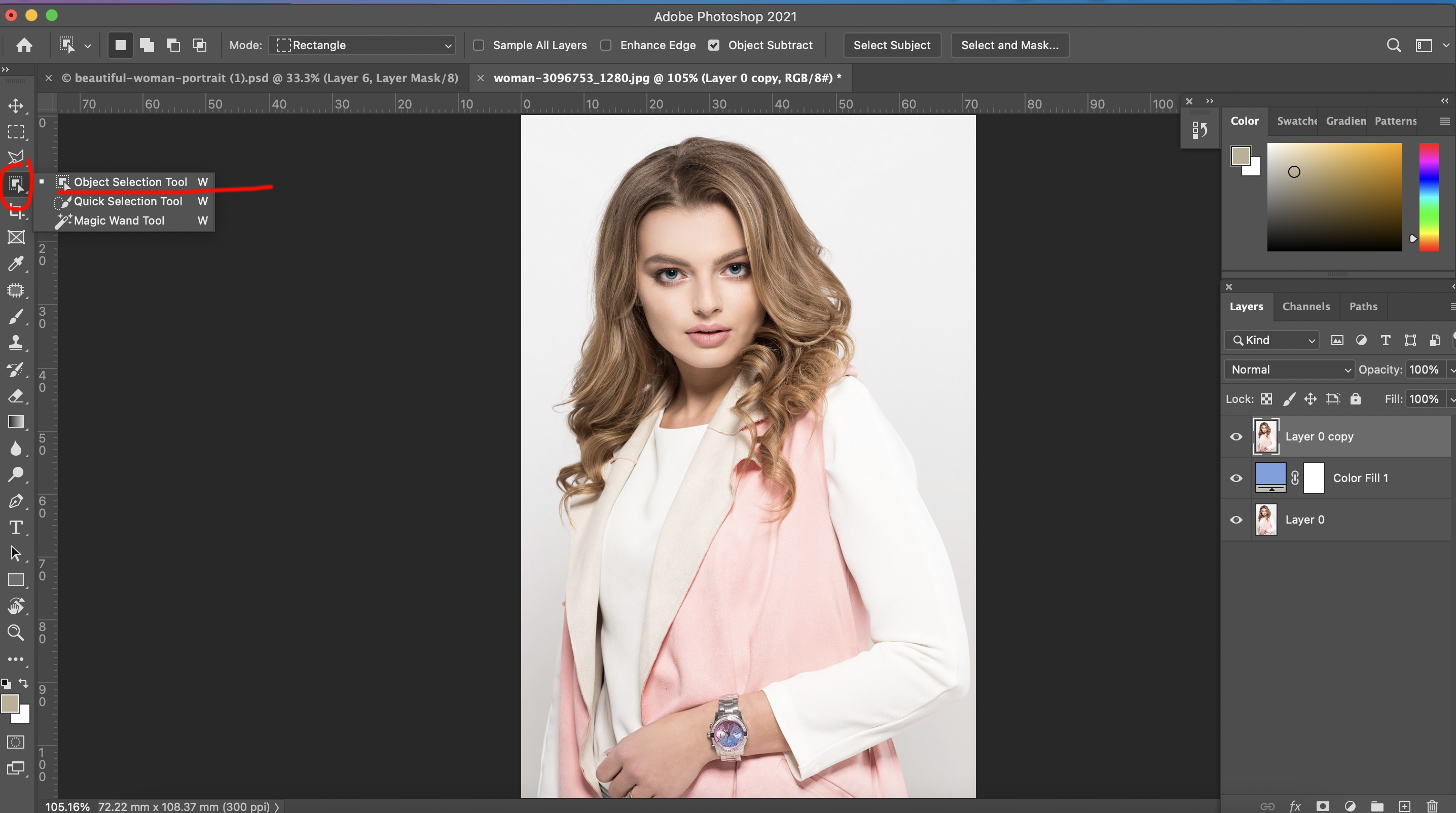Select the Eyedropper tool

(16, 263)
